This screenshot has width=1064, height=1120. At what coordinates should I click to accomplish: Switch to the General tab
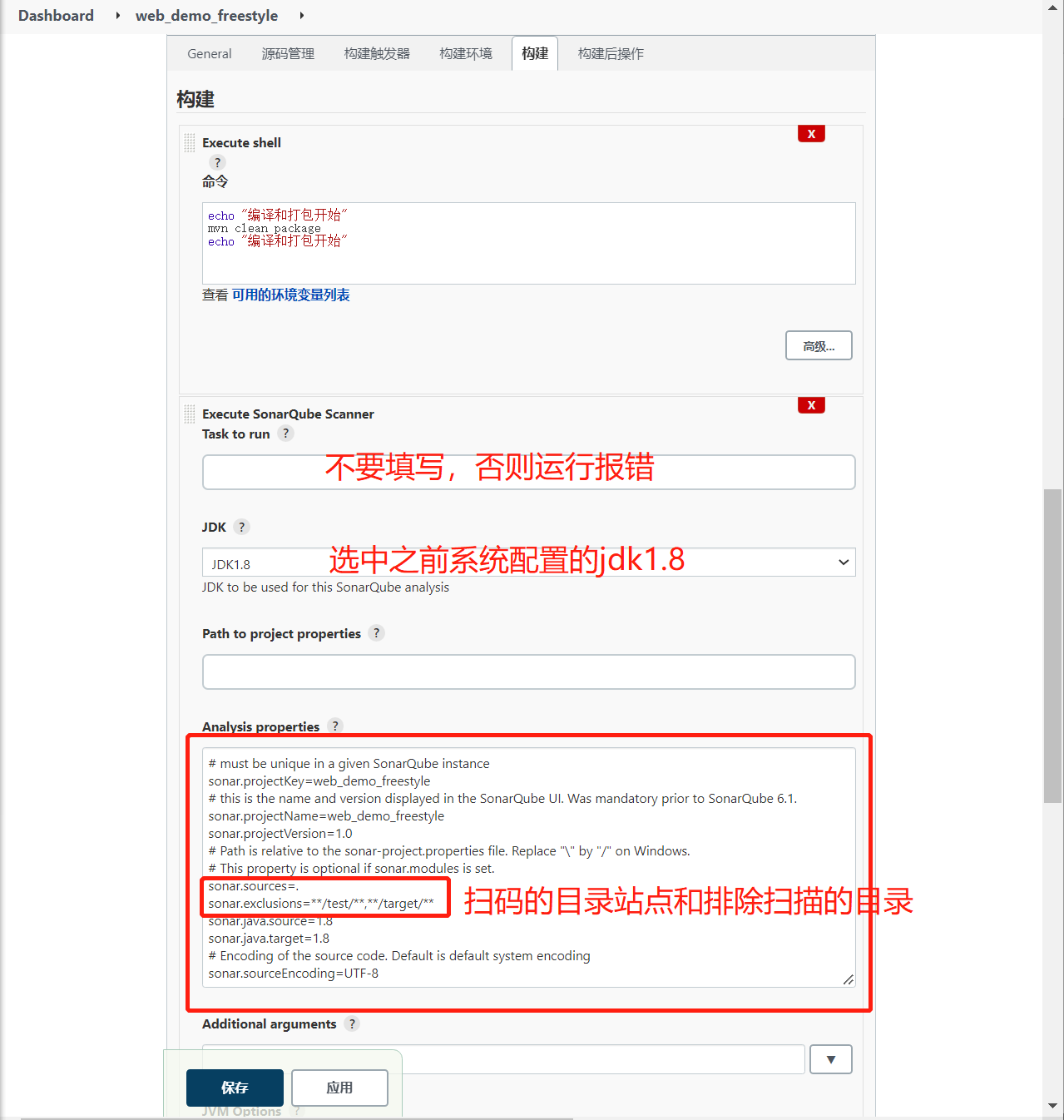[x=210, y=53]
